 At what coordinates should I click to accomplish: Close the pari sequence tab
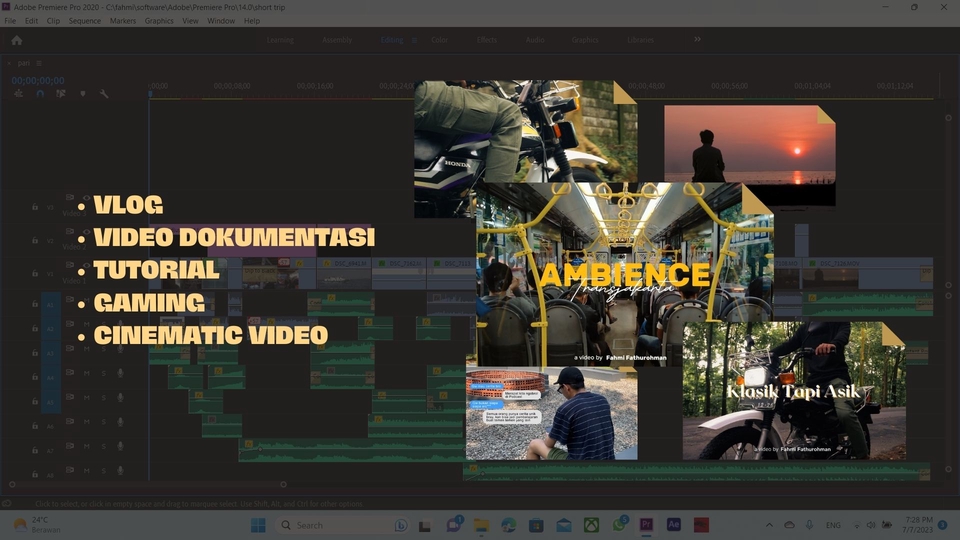pyautogui.click(x=9, y=62)
